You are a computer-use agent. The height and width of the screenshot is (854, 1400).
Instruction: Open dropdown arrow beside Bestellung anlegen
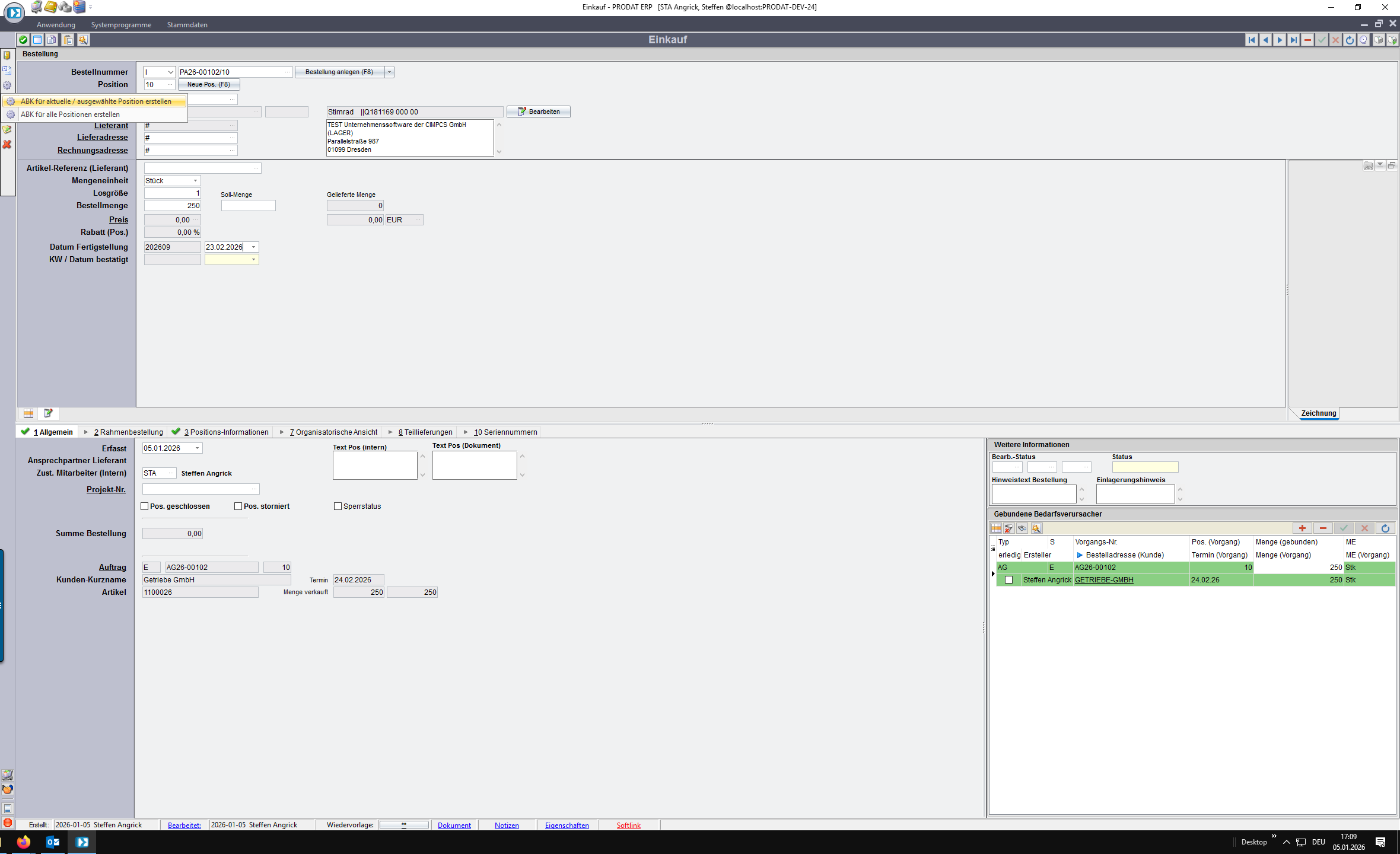[x=389, y=72]
